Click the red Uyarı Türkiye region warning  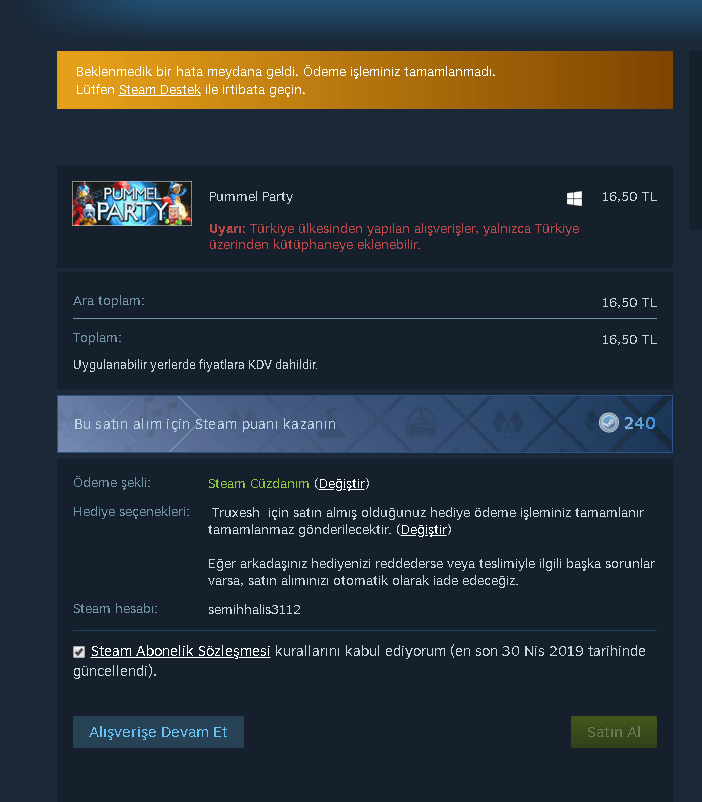[394, 236]
